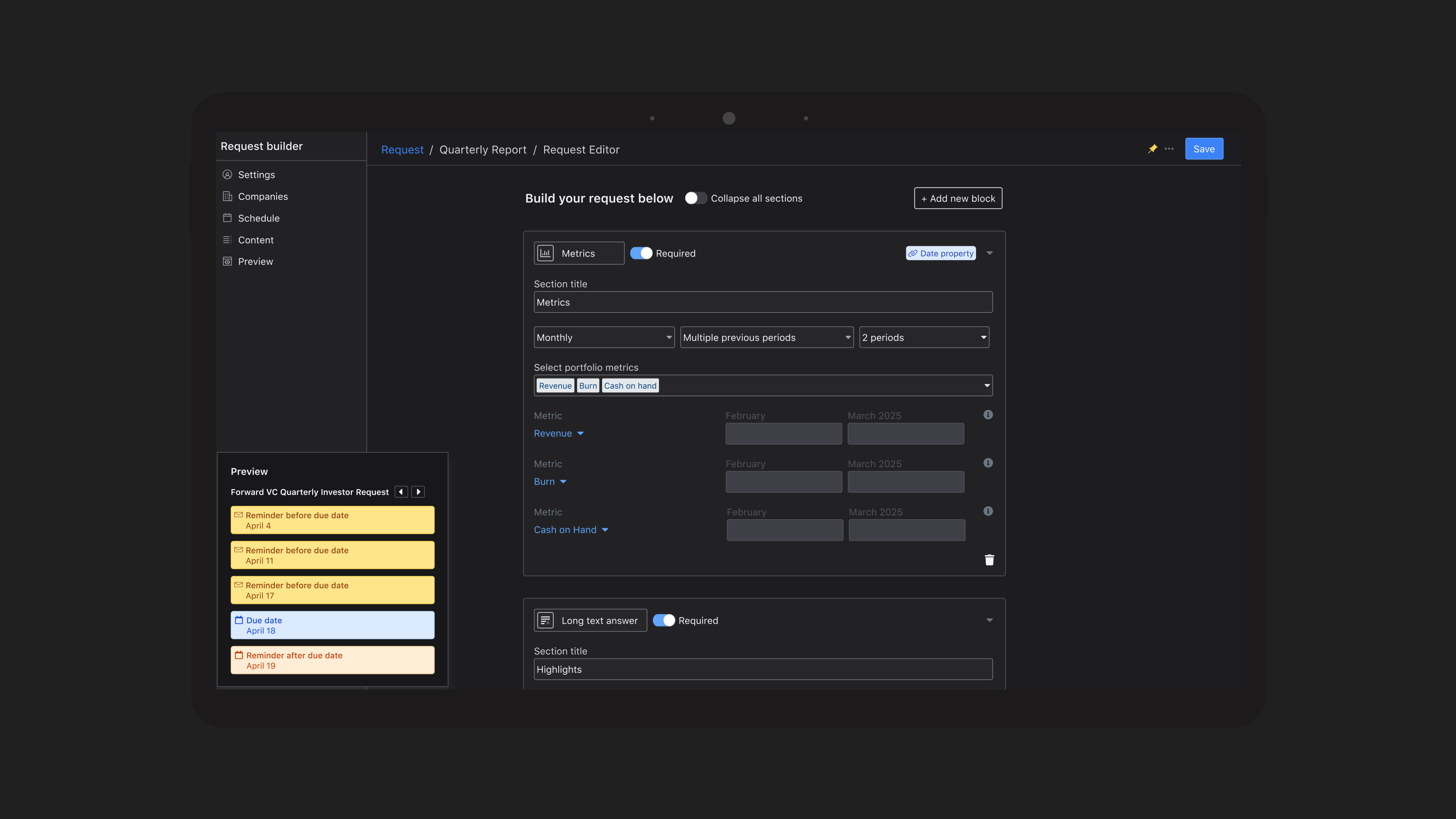Click the Highlights section title field
1456x819 pixels.
[x=763, y=669]
